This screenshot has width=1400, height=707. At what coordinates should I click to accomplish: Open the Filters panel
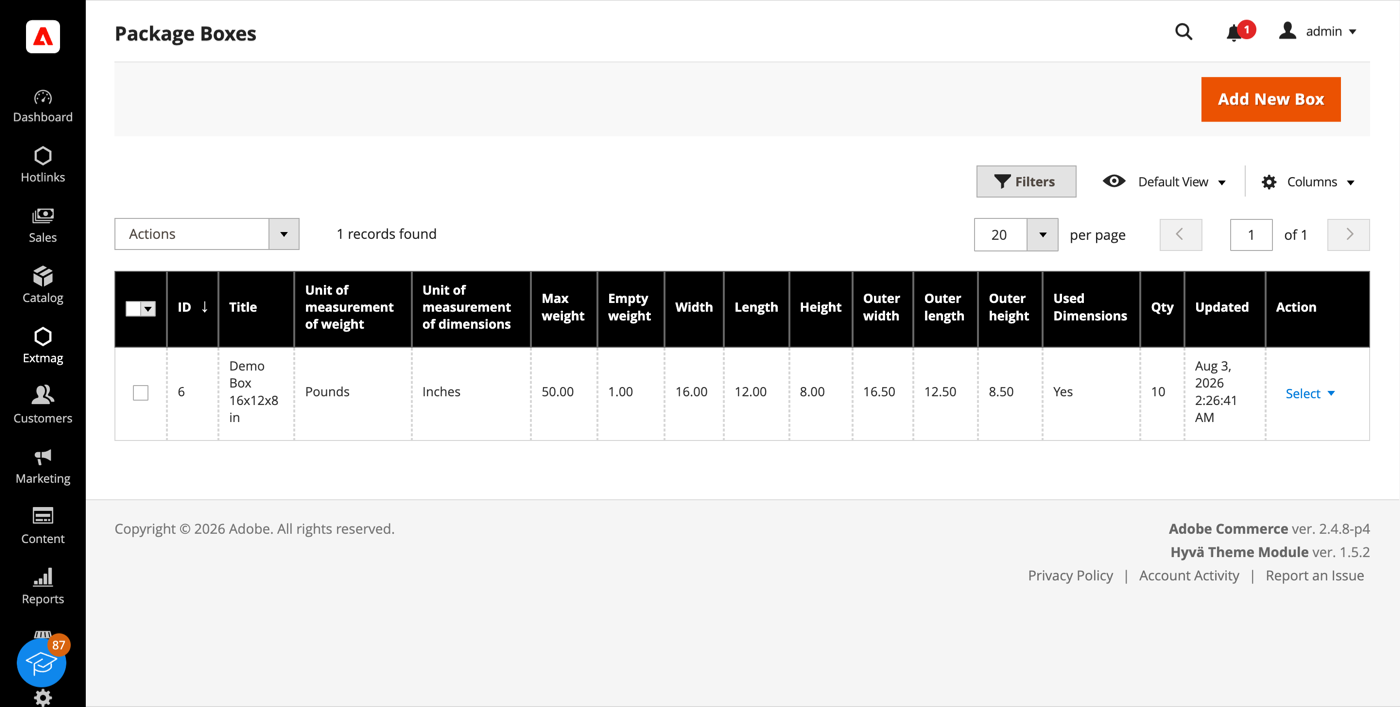(1026, 181)
